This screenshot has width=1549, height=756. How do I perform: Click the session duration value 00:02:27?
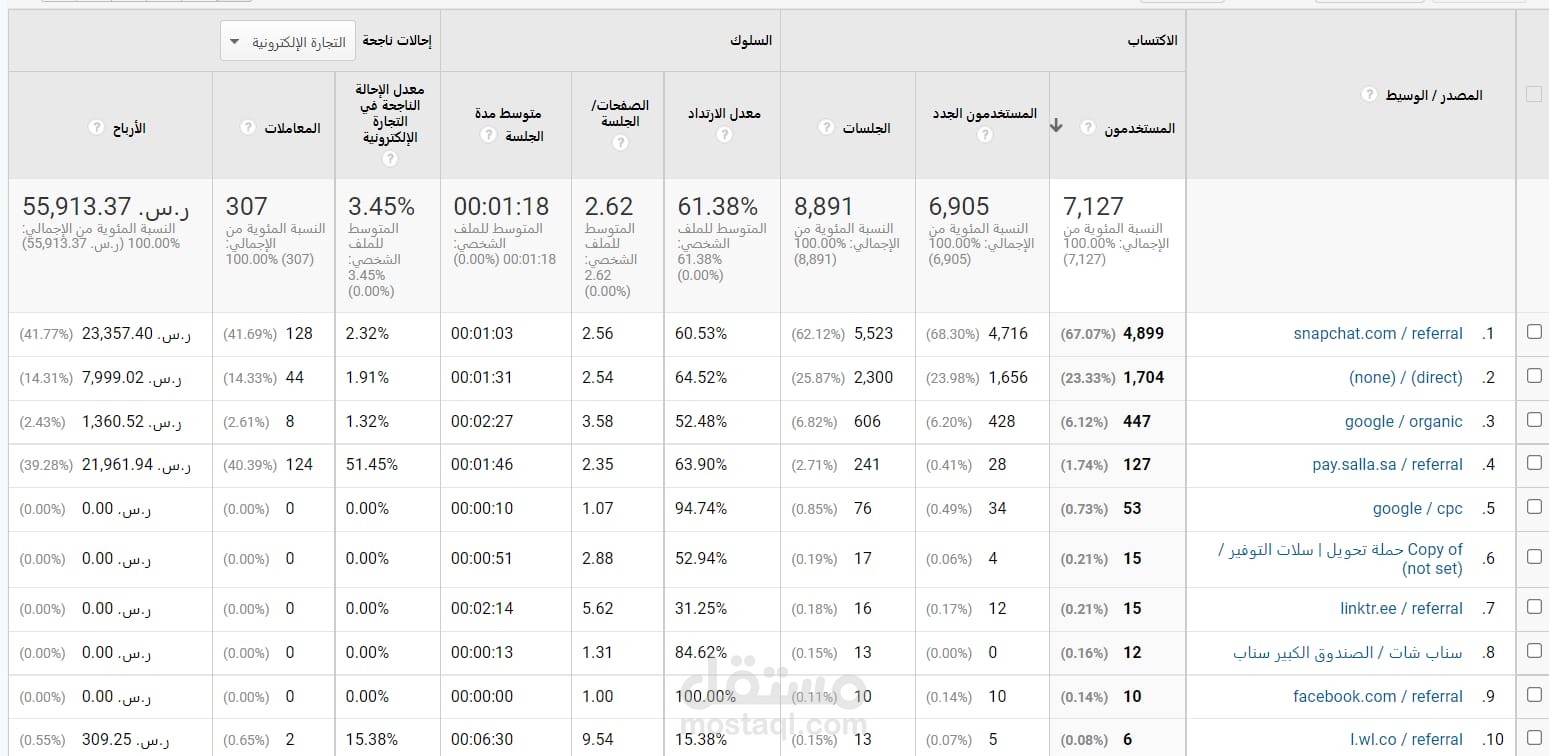pos(482,421)
